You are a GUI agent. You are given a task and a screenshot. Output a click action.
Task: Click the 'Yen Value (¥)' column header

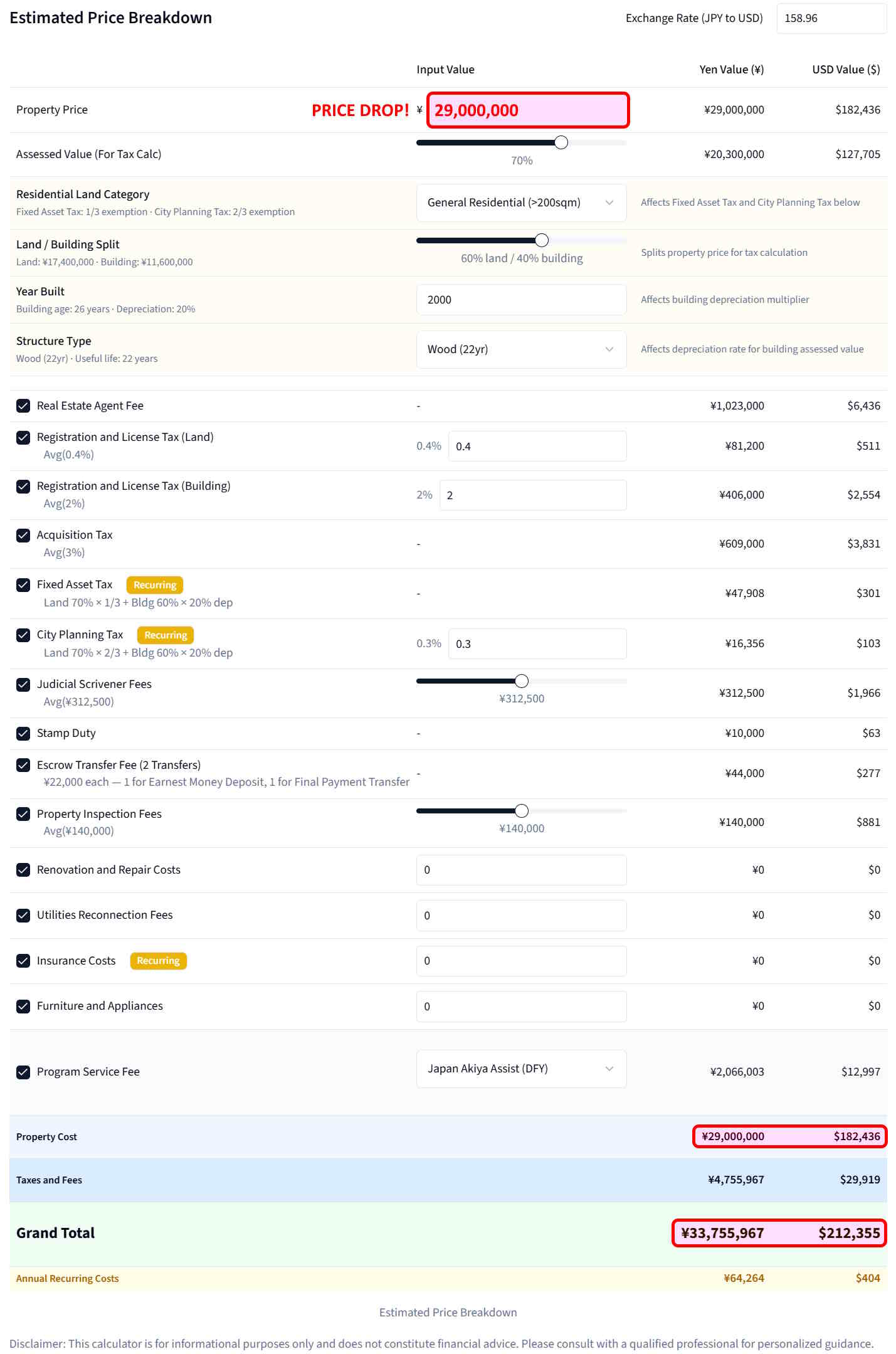(732, 70)
